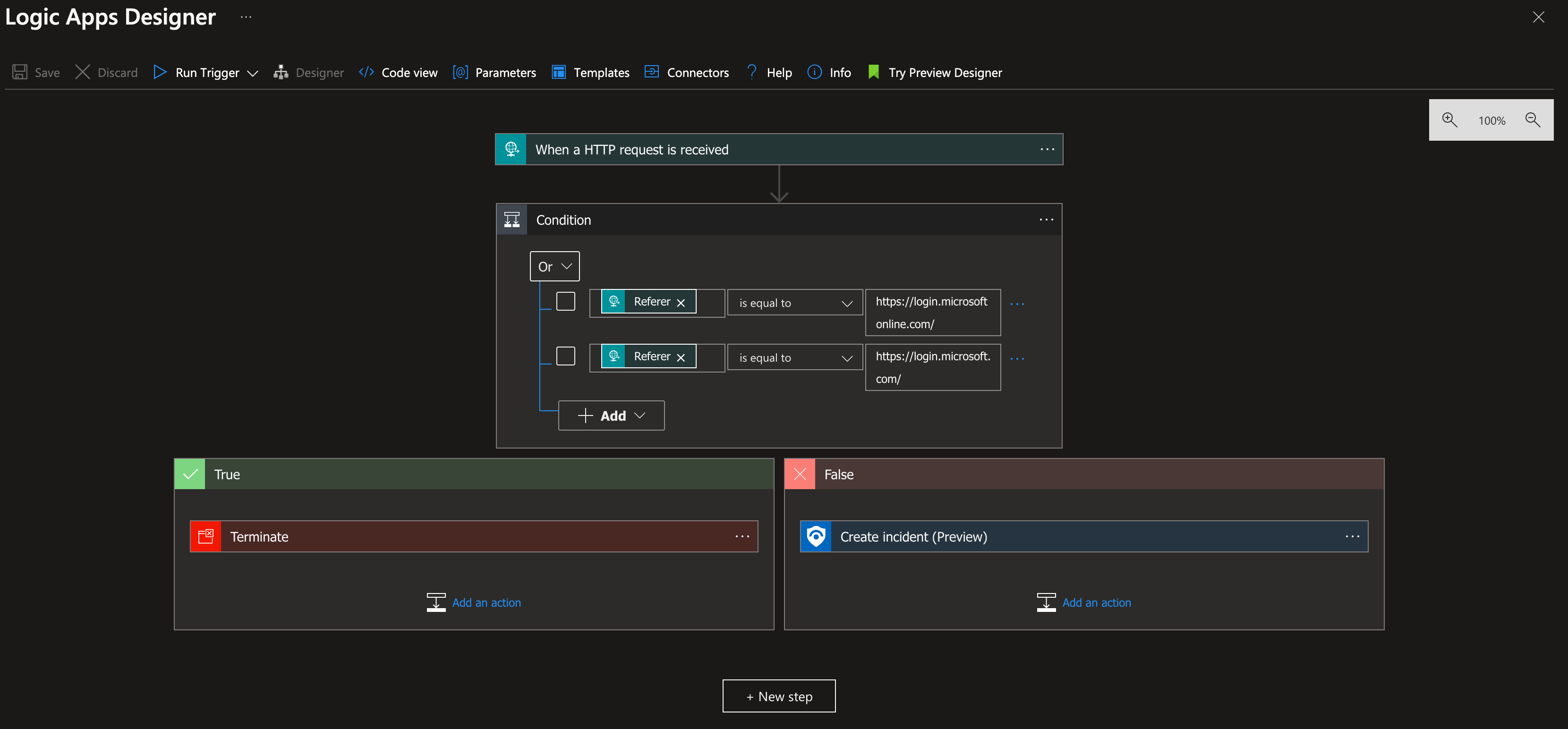Check the first Referer condition checkbox
The image size is (1568, 729).
[x=565, y=301]
